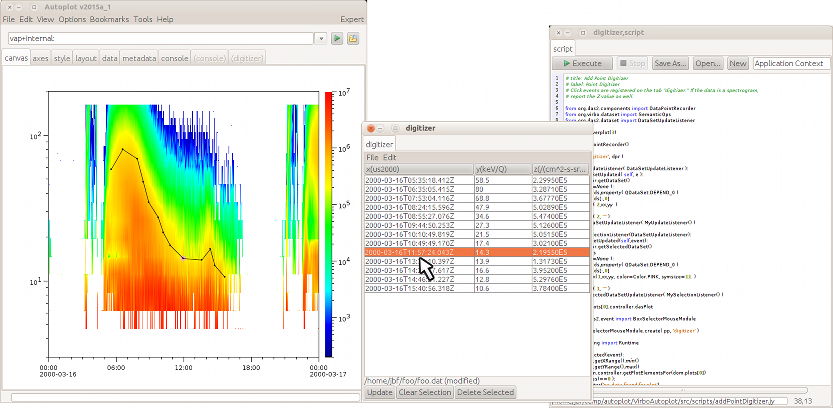Click the Expert mode label
The image size is (833, 408).
pyautogui.click(x=352, y=19)
